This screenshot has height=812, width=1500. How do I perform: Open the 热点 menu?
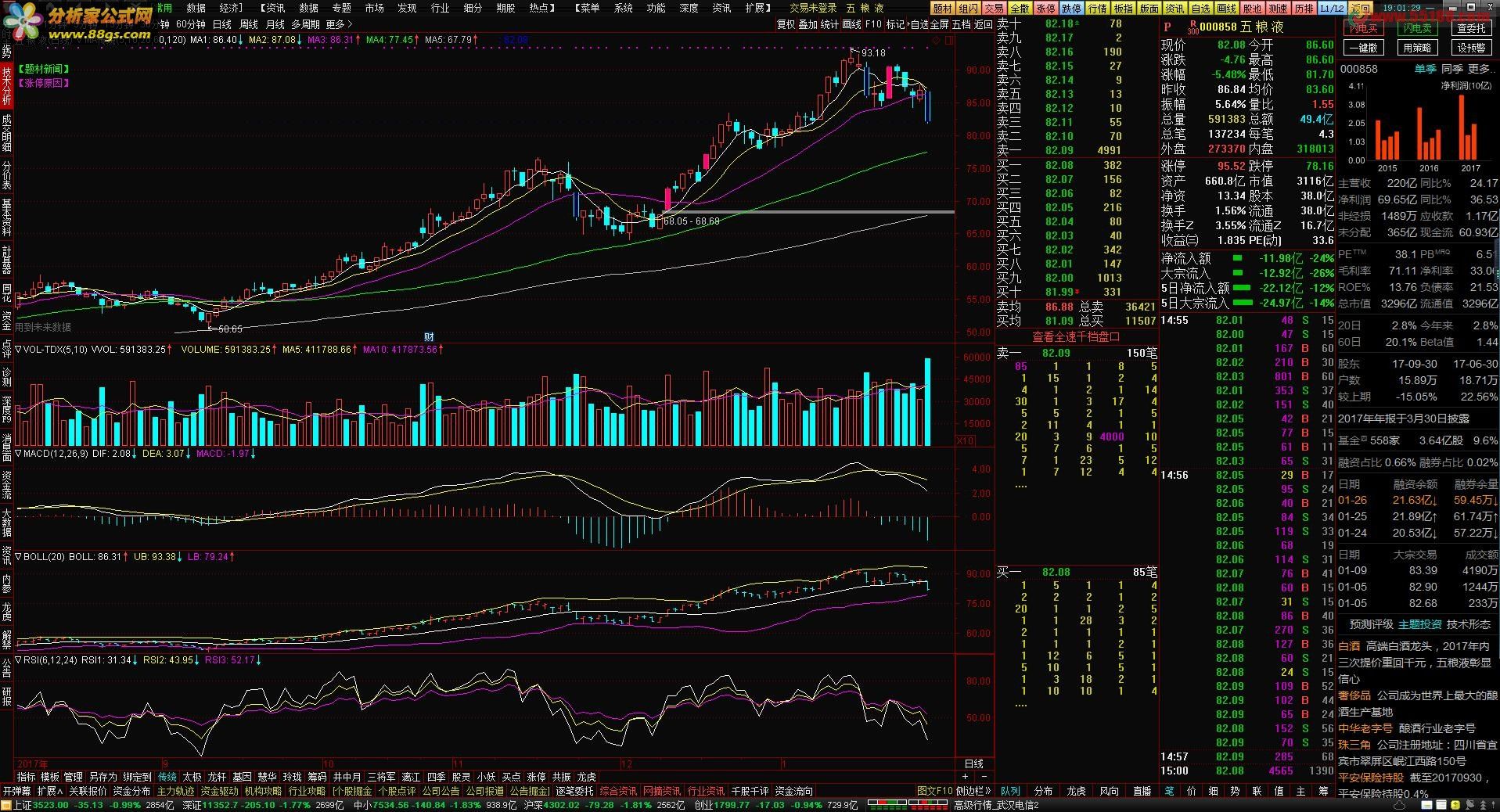tap(542, 8)
